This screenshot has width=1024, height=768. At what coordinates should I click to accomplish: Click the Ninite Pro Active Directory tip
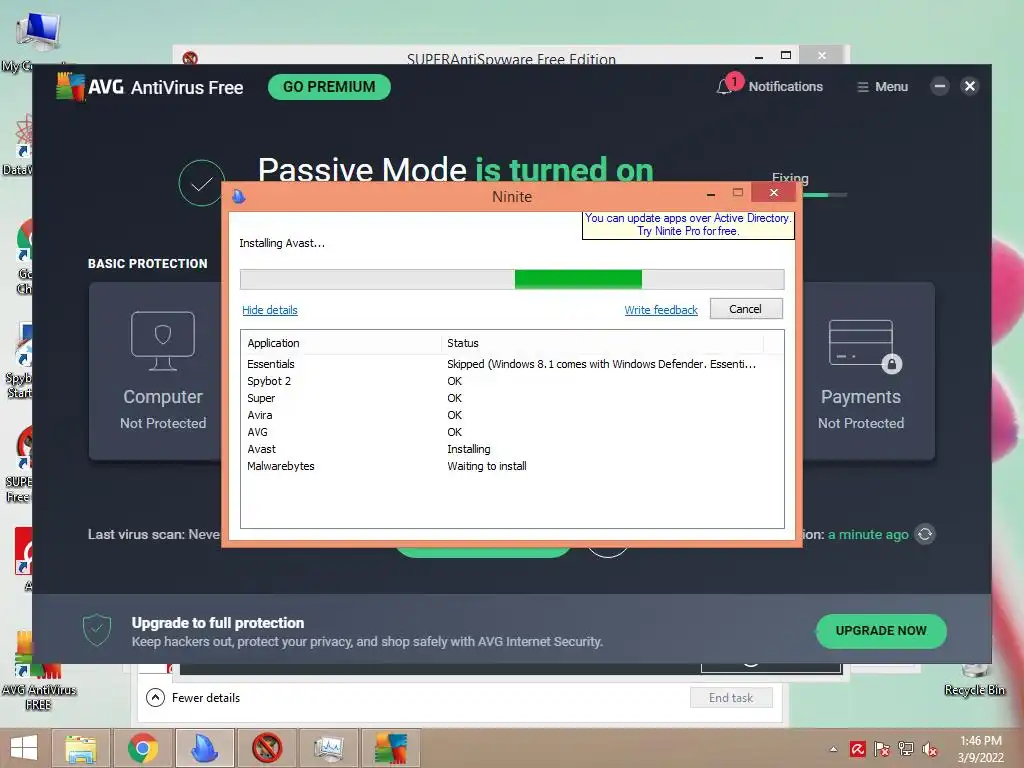pos(688,225)
